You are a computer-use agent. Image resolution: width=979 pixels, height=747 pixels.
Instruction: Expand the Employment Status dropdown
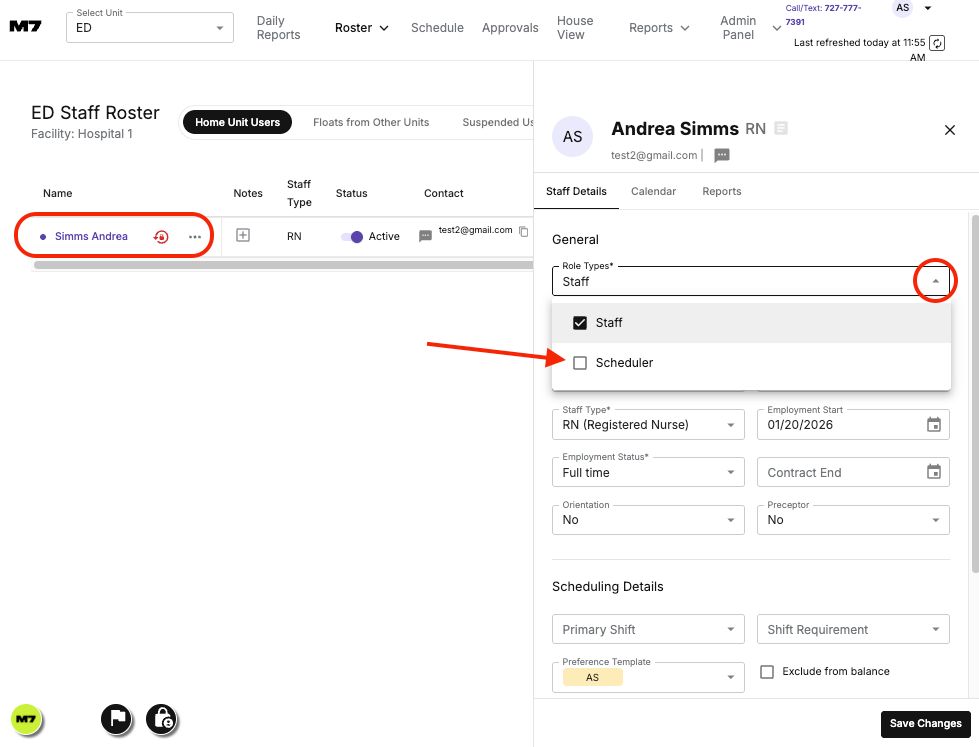click(x=647, y=473)
